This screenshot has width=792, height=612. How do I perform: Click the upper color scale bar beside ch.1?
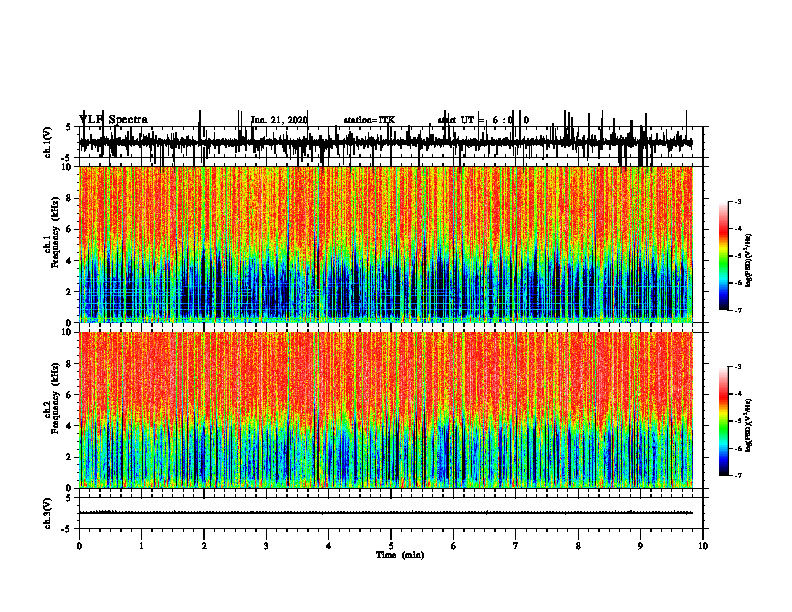tap(724, 256)
